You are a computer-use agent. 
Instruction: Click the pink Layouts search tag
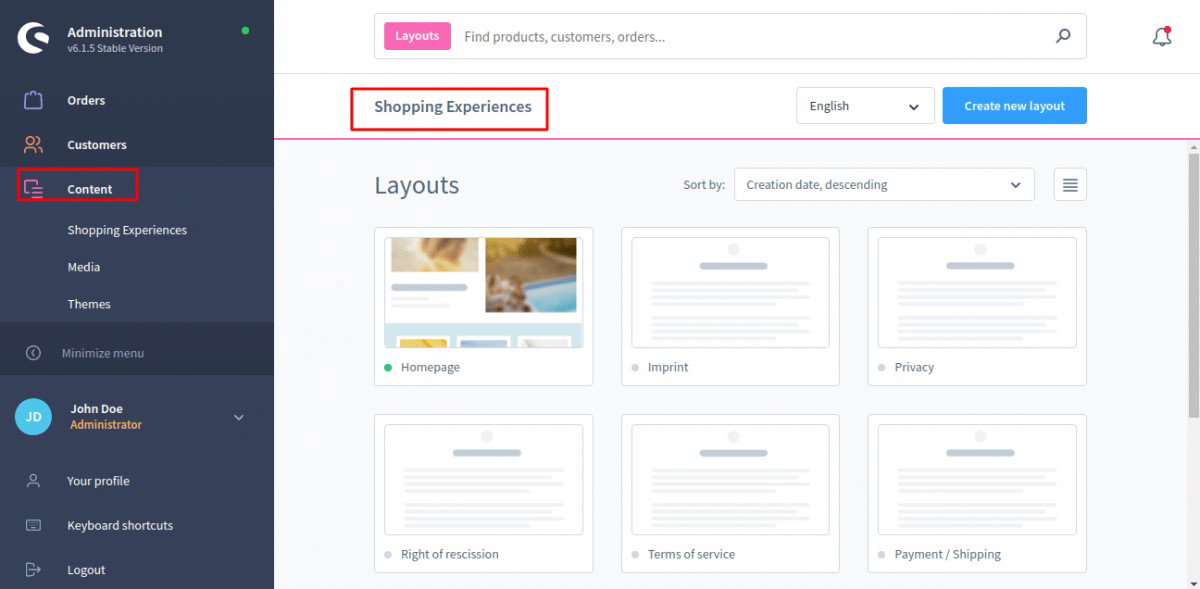[x=417, y=36]
